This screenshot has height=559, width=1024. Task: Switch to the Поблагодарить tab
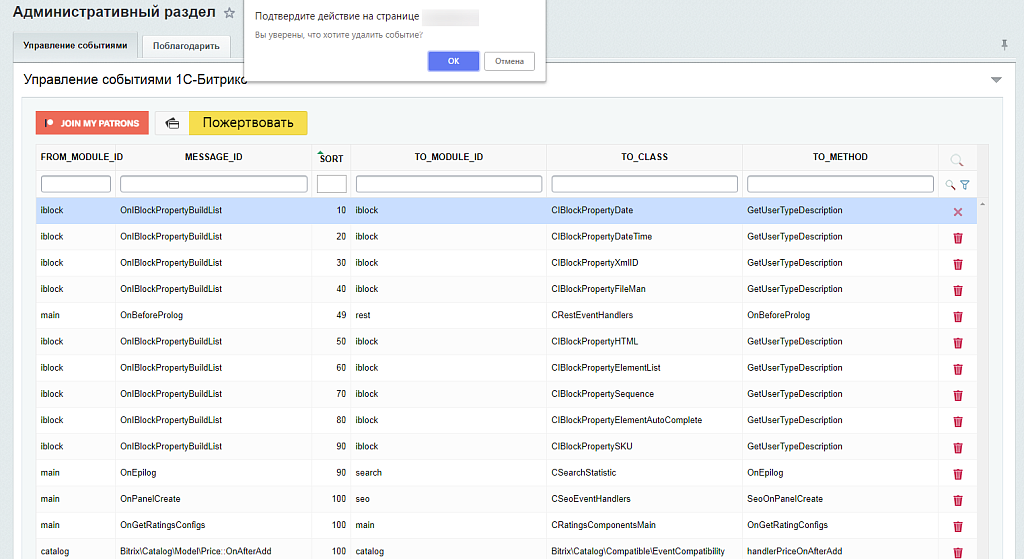click(186, 46)
